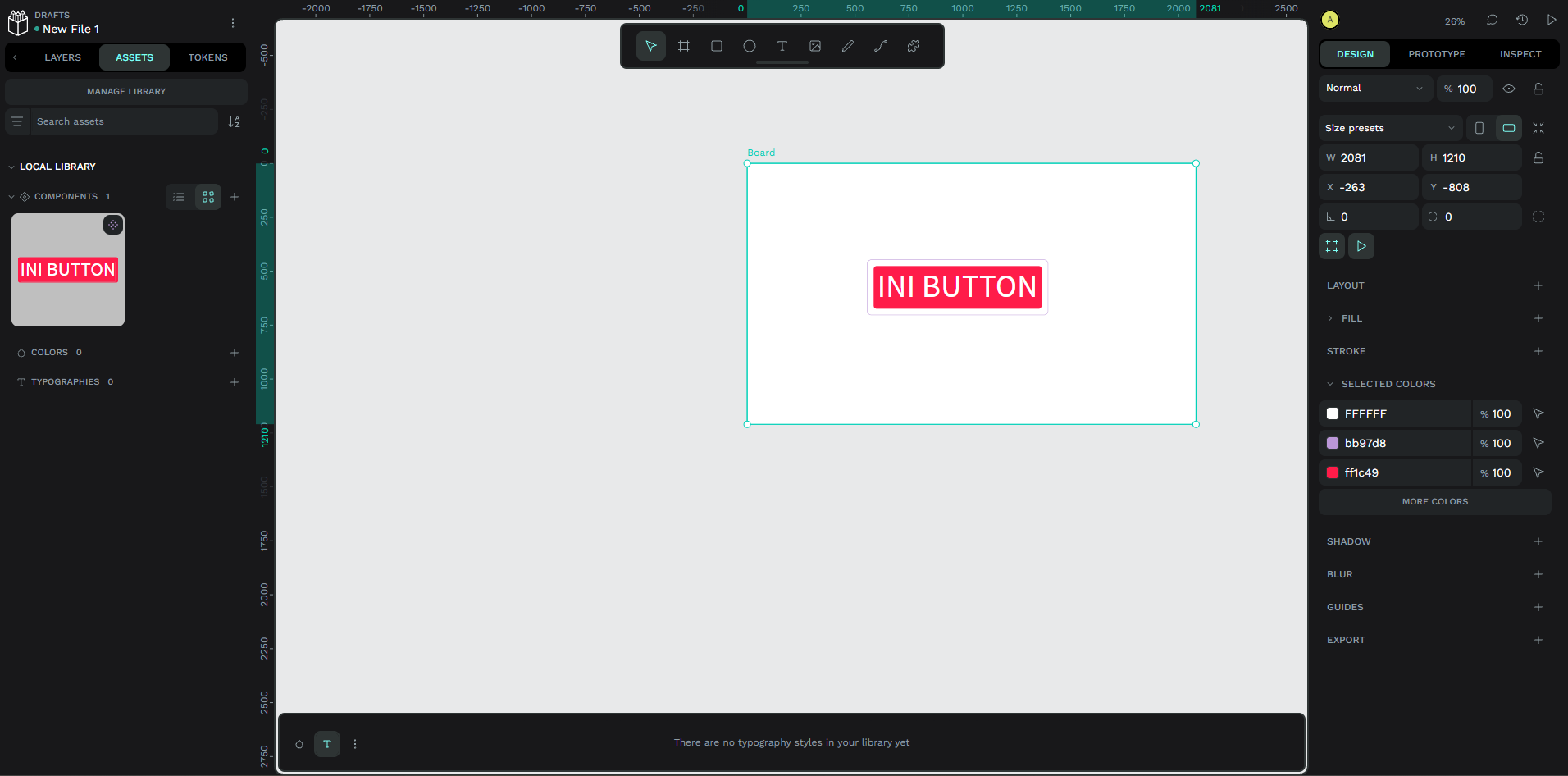Toggle lock proportions next to height
Screen dimensions: 1568x776
1538,157
